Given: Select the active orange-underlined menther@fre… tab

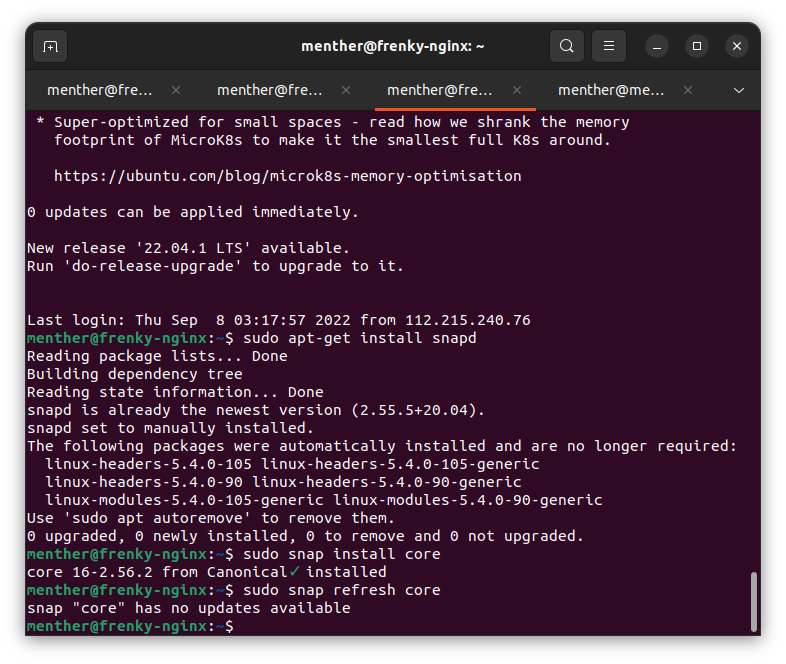Looking at the screenshot, I should pyautogui.click(x=440, y=90).
